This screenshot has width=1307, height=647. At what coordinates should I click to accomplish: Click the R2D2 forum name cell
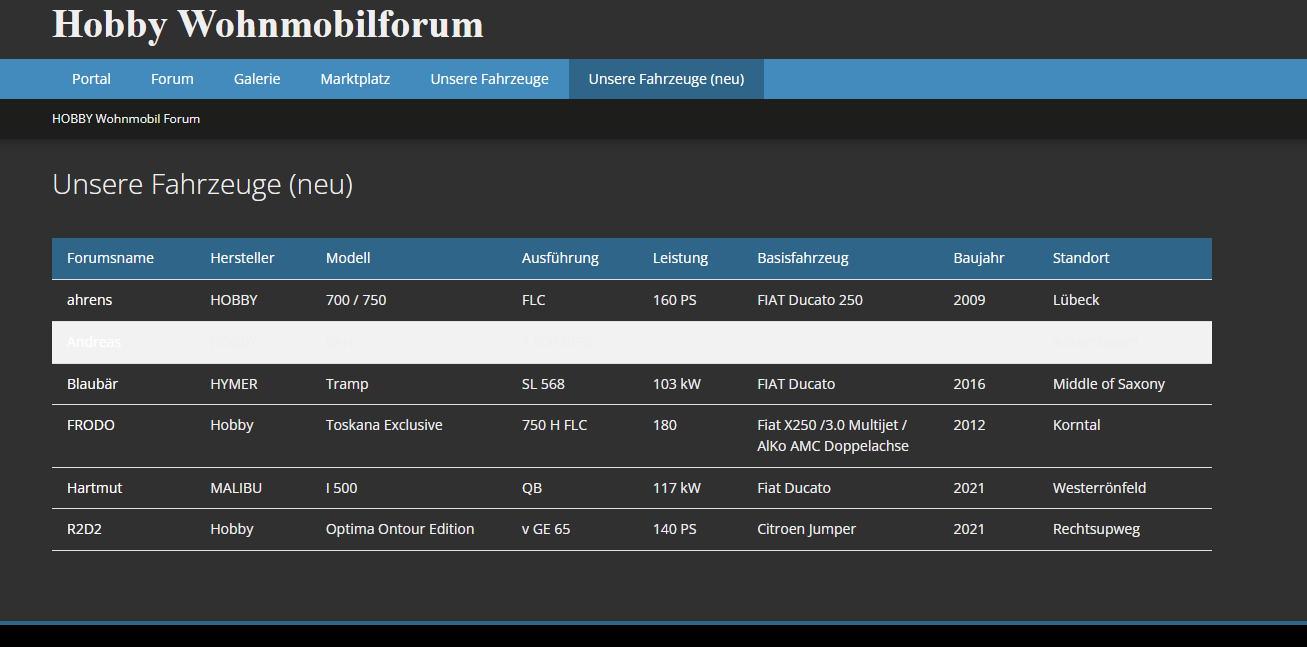pos(84,529)
